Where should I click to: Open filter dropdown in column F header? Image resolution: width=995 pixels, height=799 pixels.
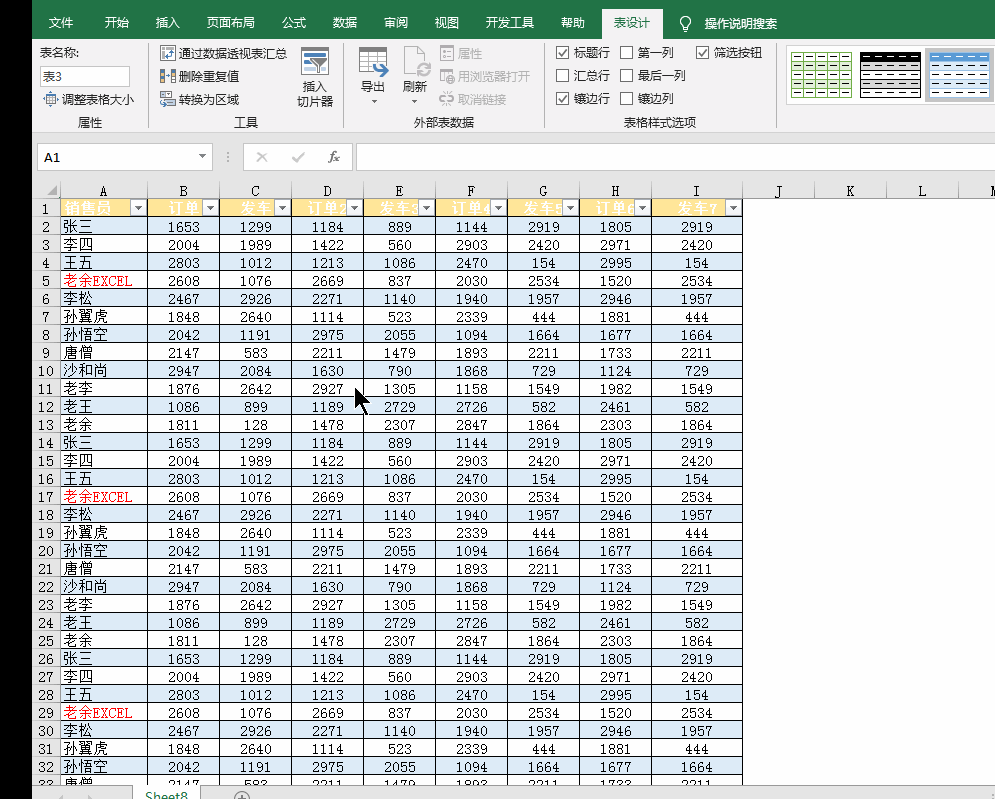click(x=498, y=208)
